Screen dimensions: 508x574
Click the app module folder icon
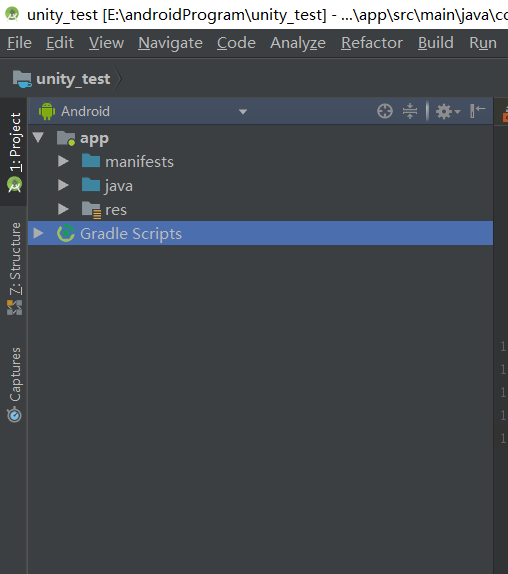coord(66,138)
